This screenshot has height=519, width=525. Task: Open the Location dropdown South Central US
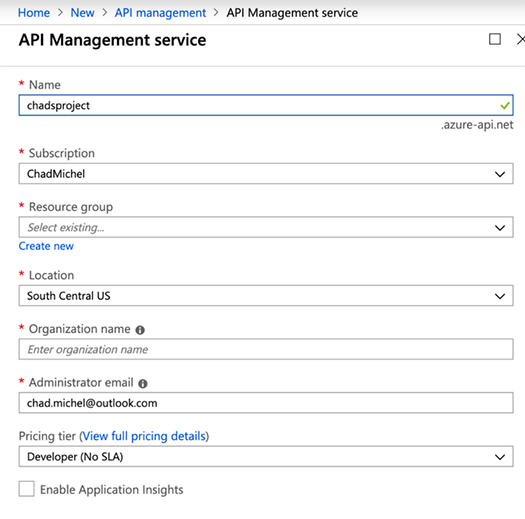(x=266, y=296)
